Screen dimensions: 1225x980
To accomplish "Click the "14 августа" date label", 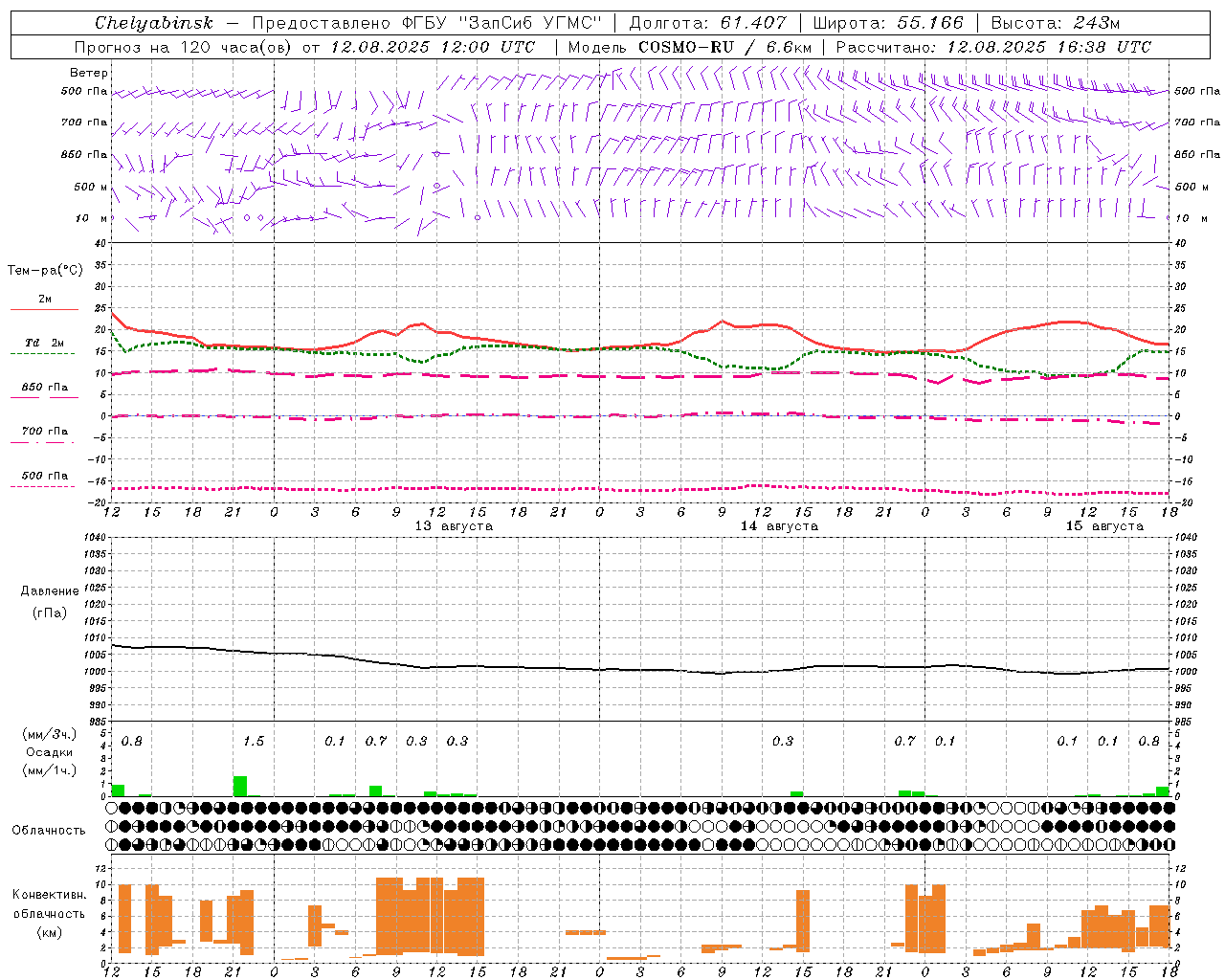I will (779, 526).
